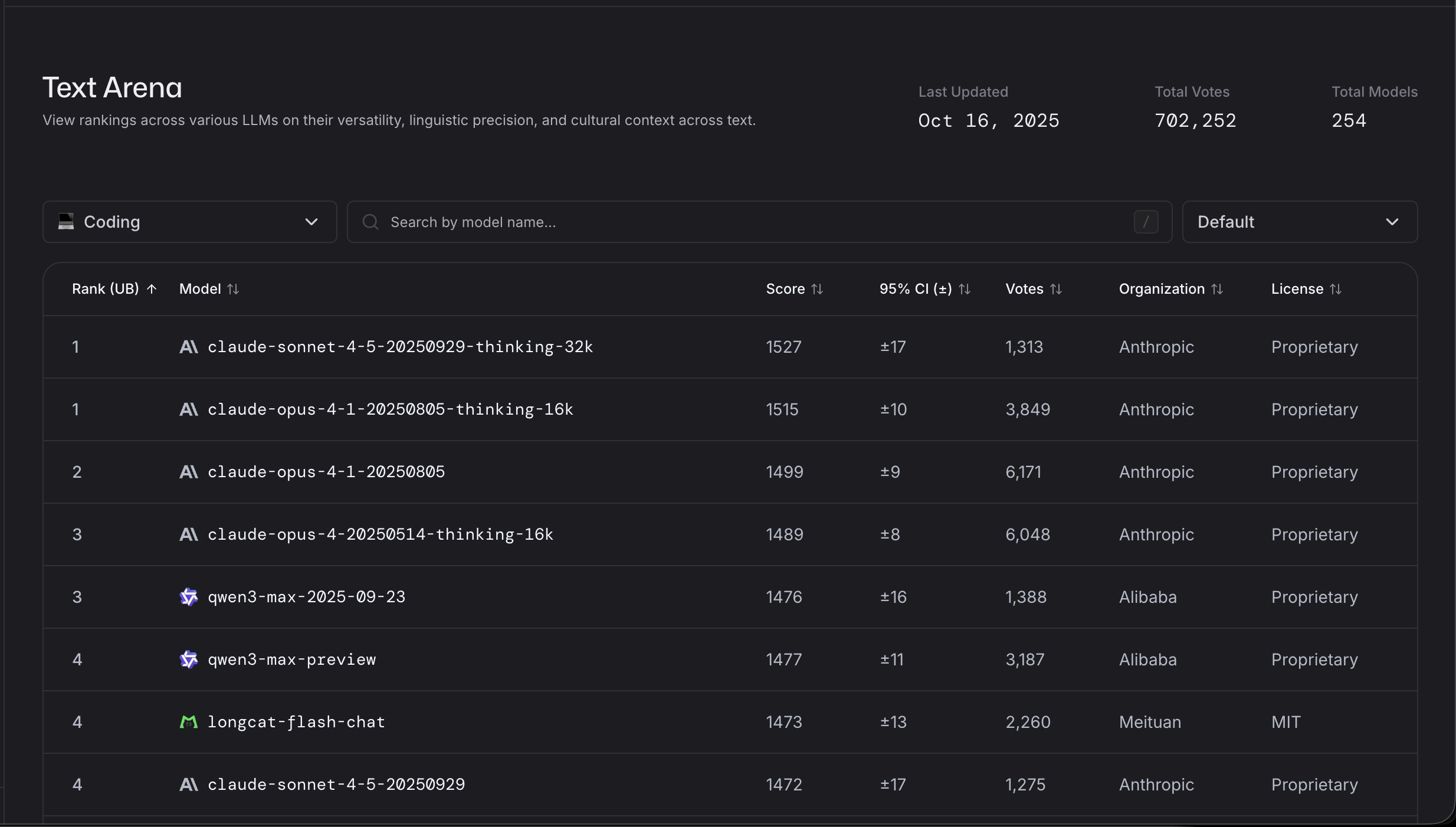Click the Model column sort icon
Screen dimensions: 1456x827
click(233, 289)
